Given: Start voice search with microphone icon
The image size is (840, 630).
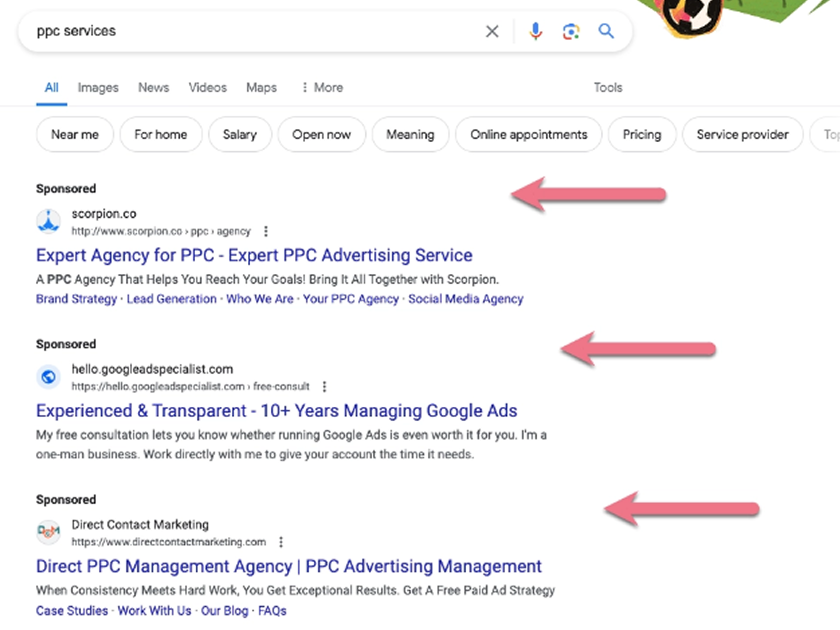Looking at the screenshot, I should (535, 31).
